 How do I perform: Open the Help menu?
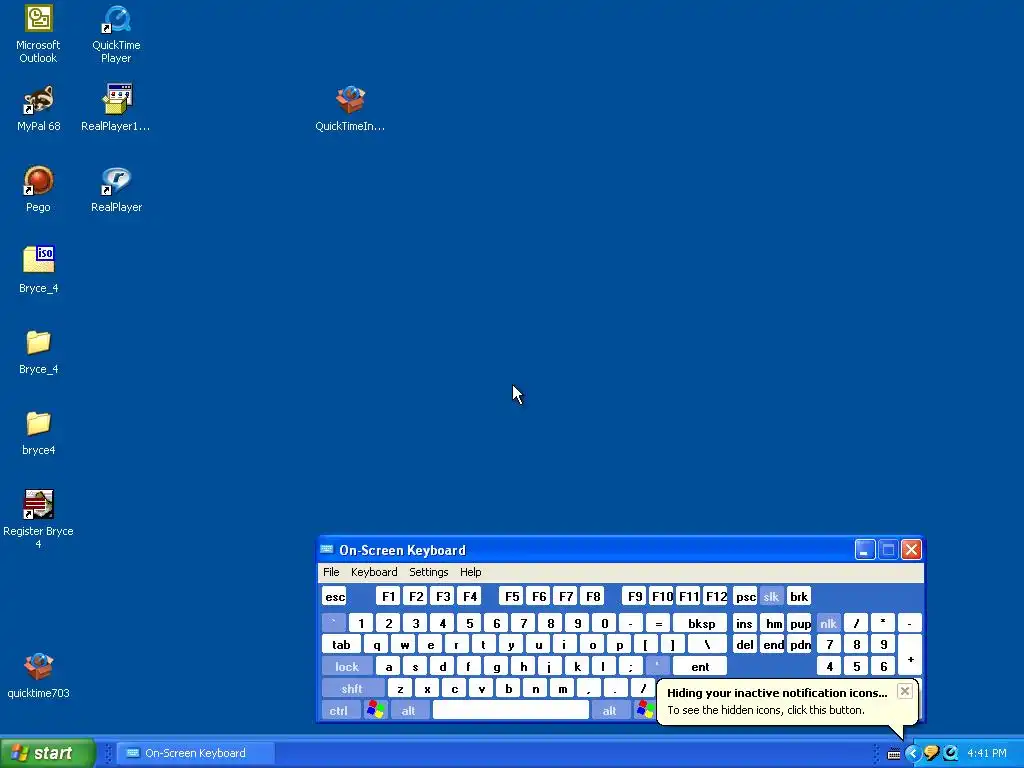pyautogui.click(x=470, y=572)
